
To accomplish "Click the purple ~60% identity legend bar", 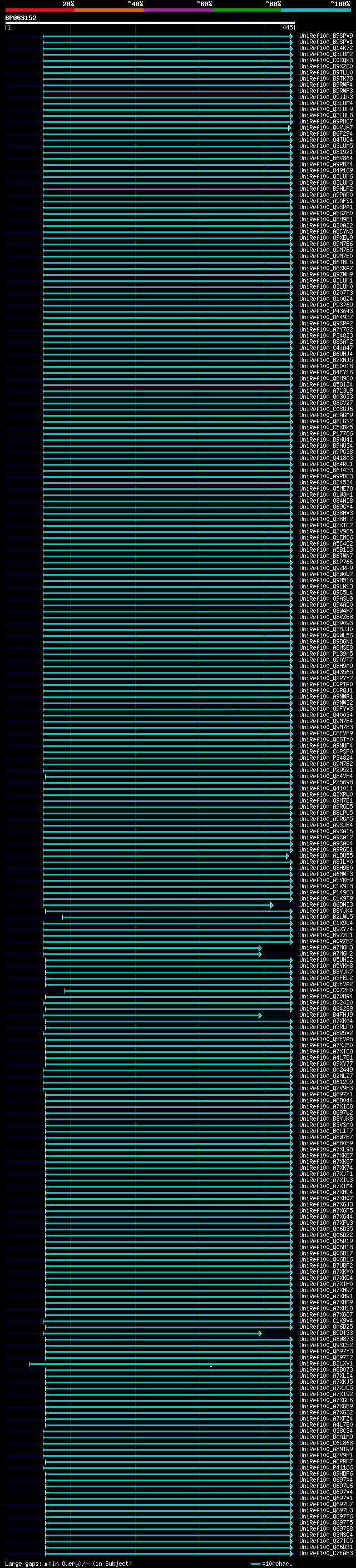I will pyautogui.click(x=177, y=10).
